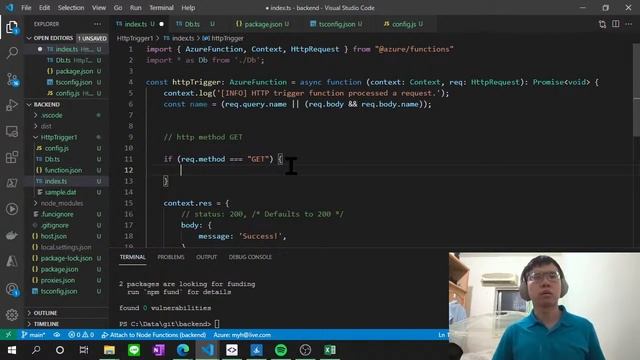Open OneNote from taskbar
This screenshot has height=360, width=640.
pyautogui.click(x=158, y=350)
